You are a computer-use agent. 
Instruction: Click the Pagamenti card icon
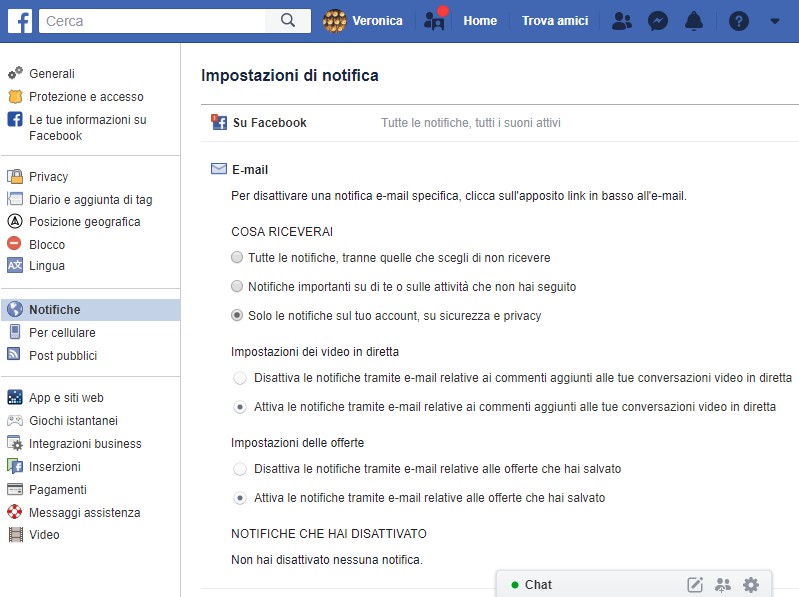[15, 489]
